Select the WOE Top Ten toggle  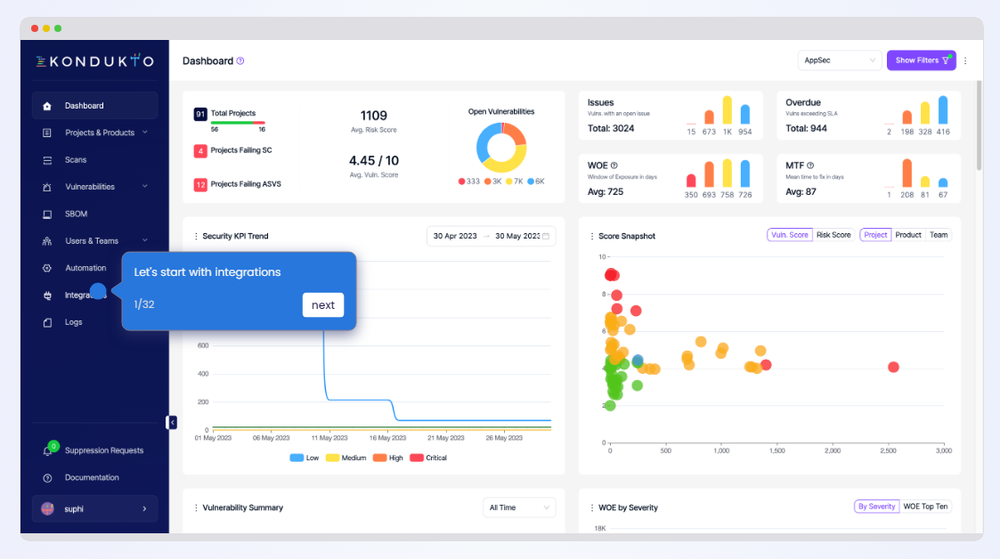point(925,507)
